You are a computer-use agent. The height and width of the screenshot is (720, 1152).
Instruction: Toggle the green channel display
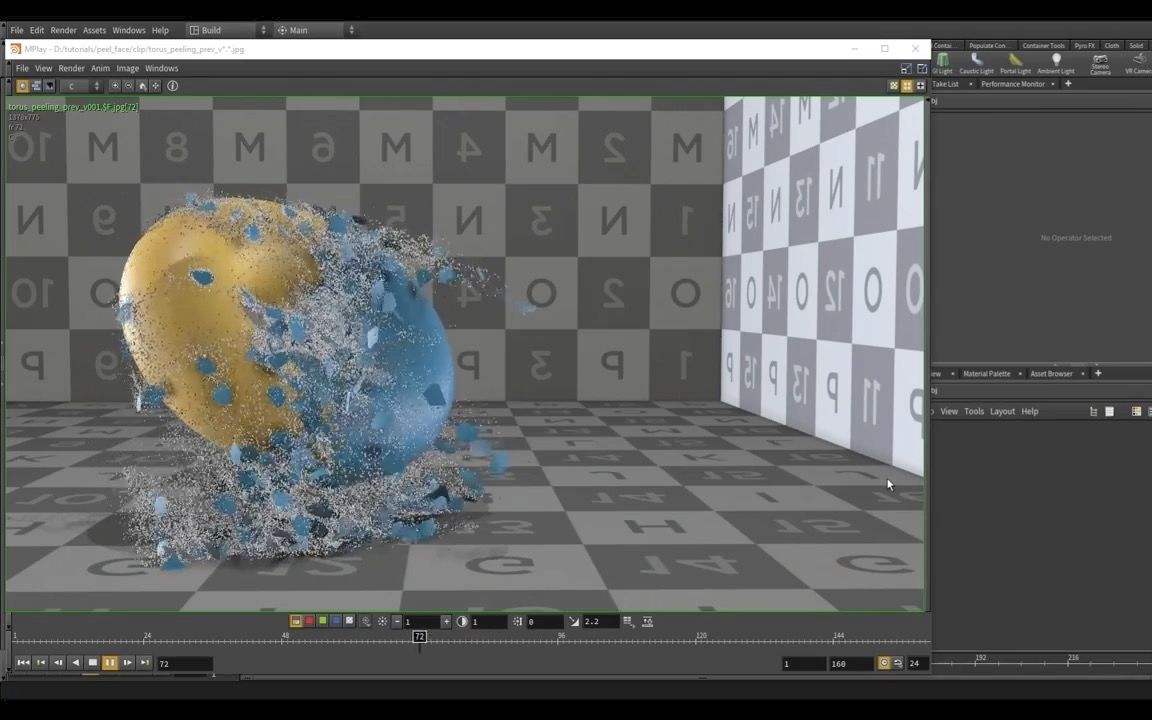(323, 622)
